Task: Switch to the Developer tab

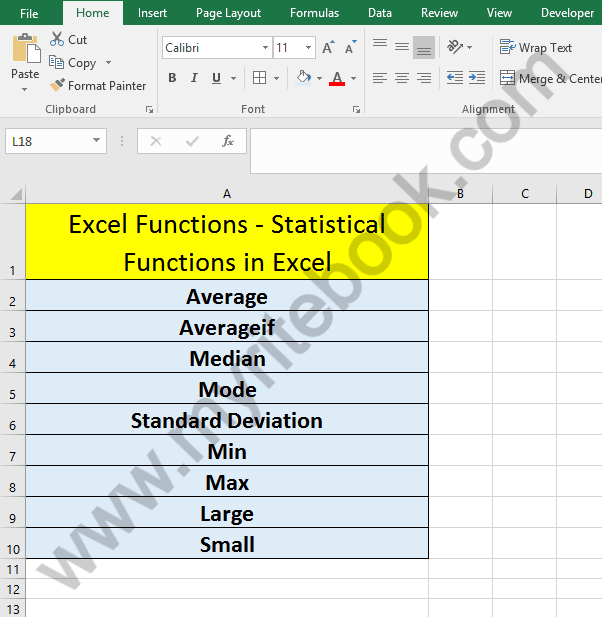Action: coord(567,13)
